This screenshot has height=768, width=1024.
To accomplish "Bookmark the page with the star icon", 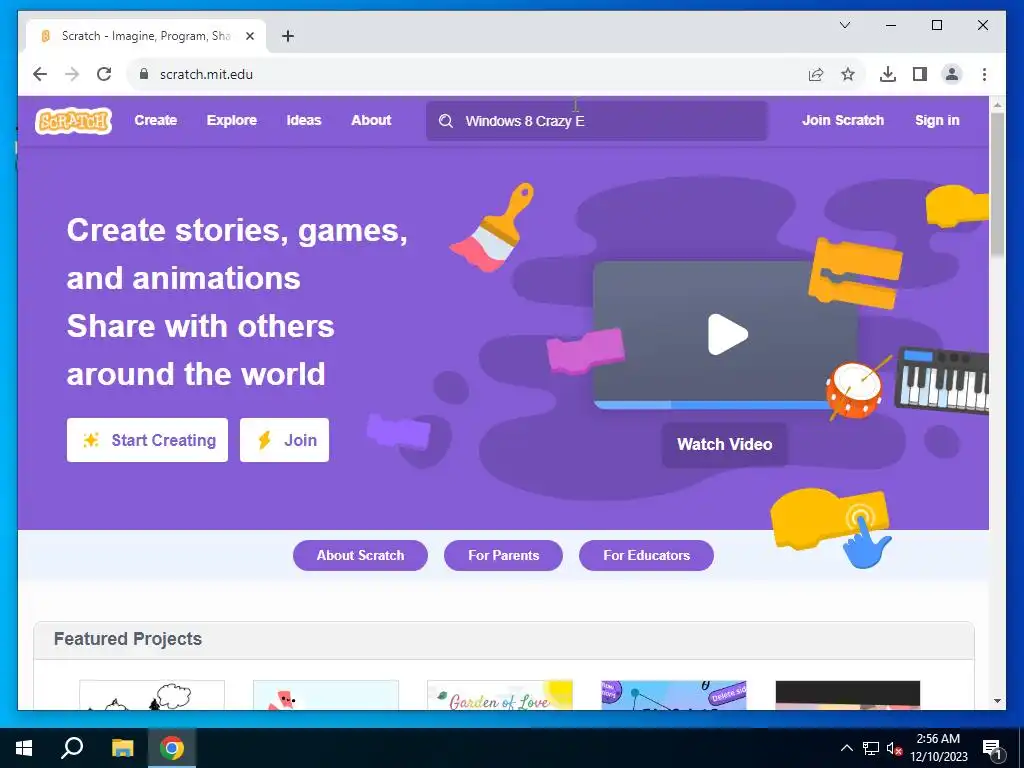I will [x=848, y=74].
